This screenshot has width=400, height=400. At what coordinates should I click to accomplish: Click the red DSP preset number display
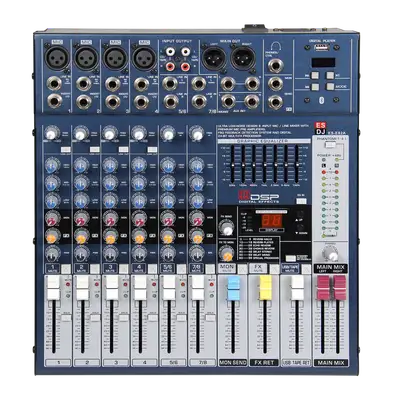click(272, 220)
